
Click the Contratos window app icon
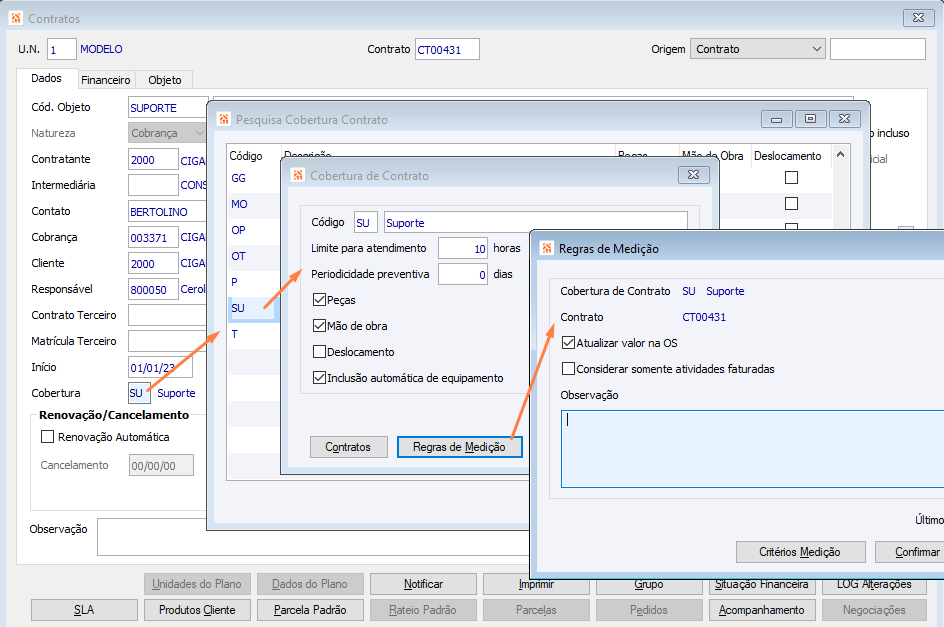[16, 18]
